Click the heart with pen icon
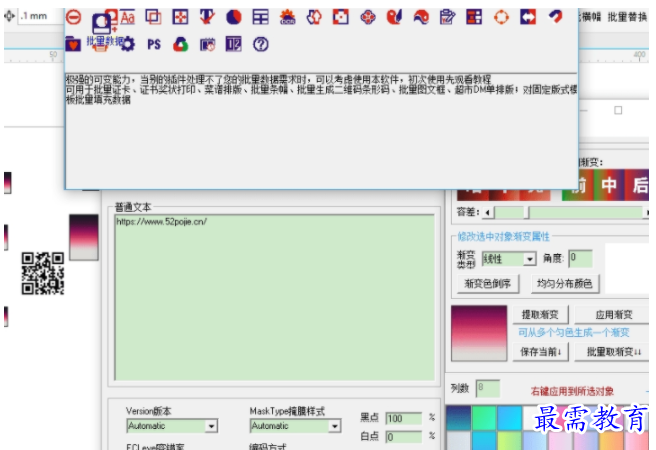Image resolution: width=656 pixels, height=450 pixels. pos(395,17)
